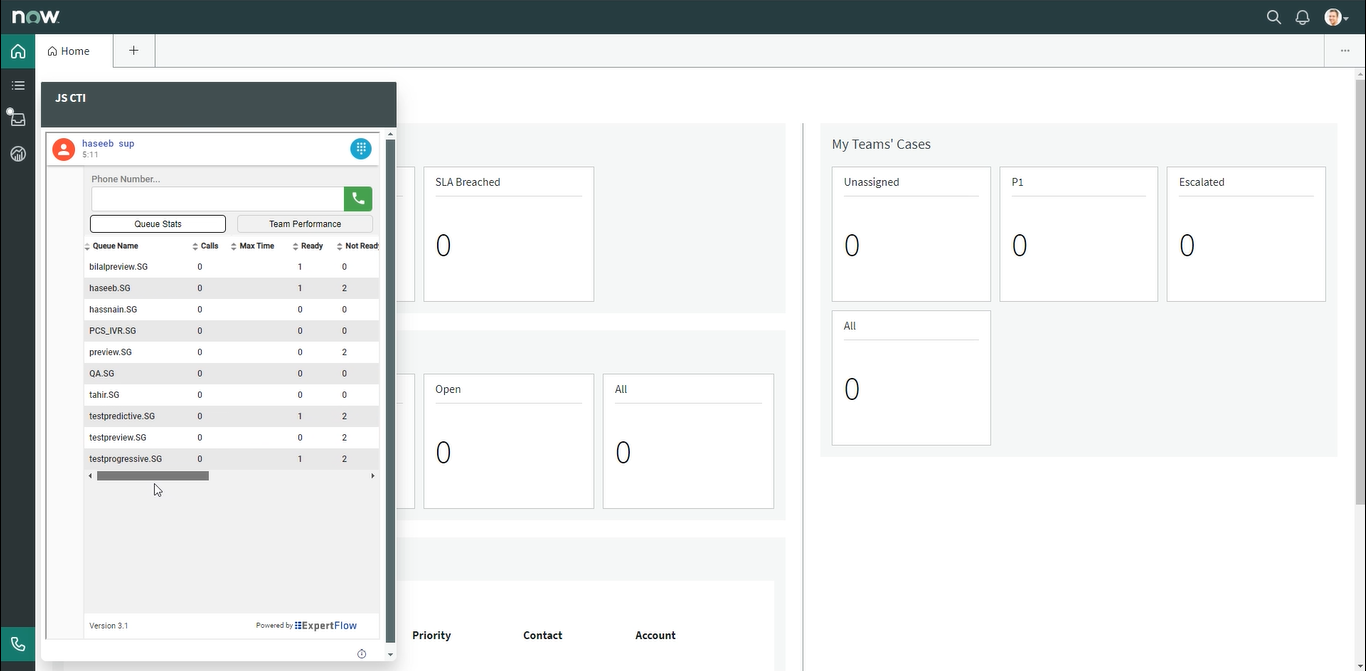Screen dimensions: 1366x671
Task: Sort the table by Queue Name
Action: coord(114,246)
